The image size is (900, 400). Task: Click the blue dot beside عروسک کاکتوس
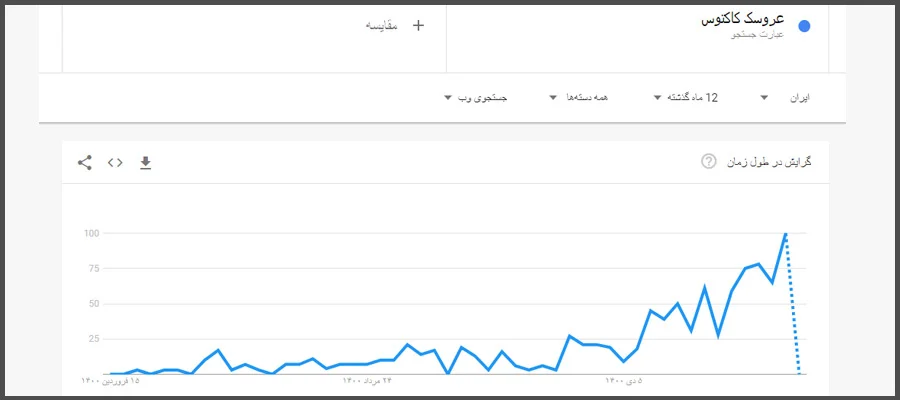(804, 27)
